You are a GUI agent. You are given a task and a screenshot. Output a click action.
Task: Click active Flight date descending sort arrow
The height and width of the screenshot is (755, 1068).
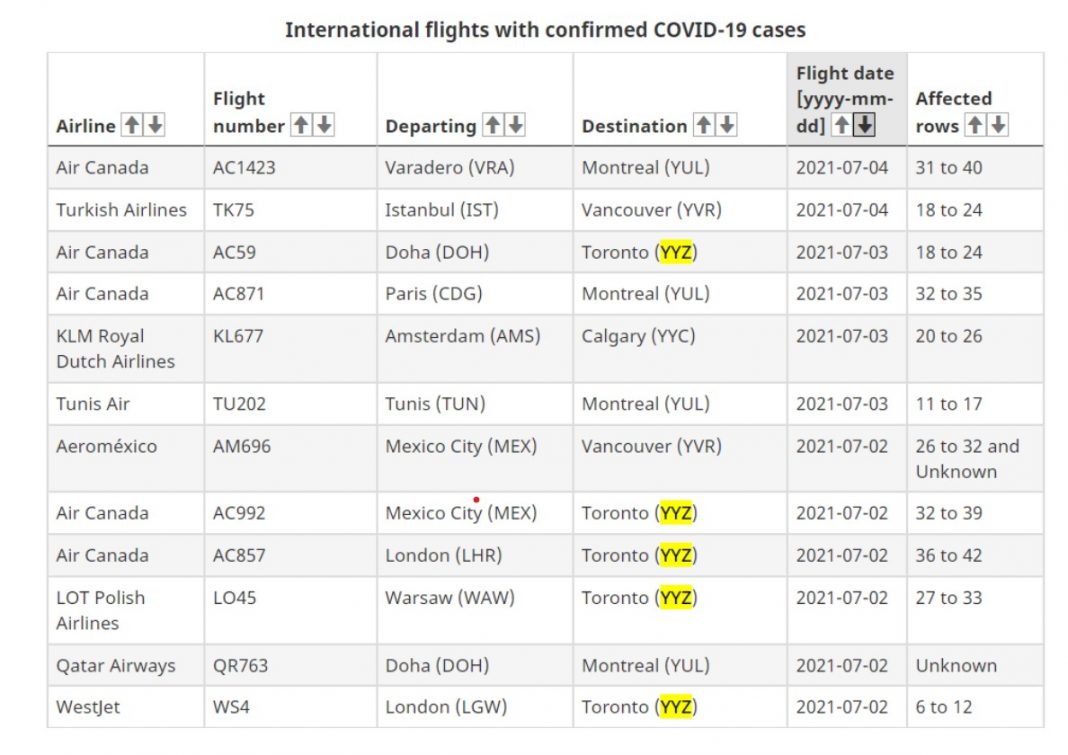865,126
